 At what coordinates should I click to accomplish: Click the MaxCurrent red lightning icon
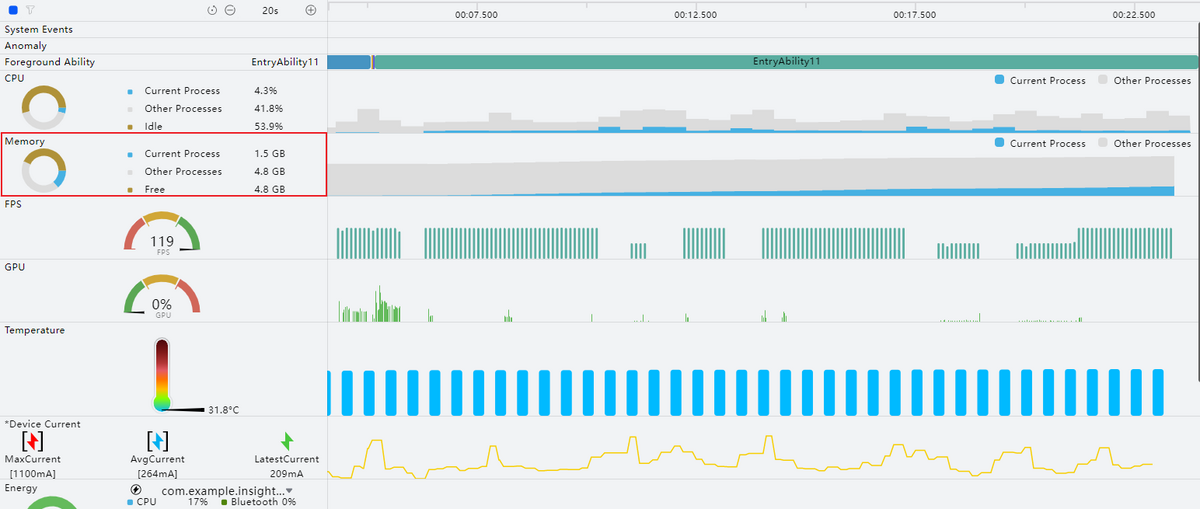tap(34, 442)
